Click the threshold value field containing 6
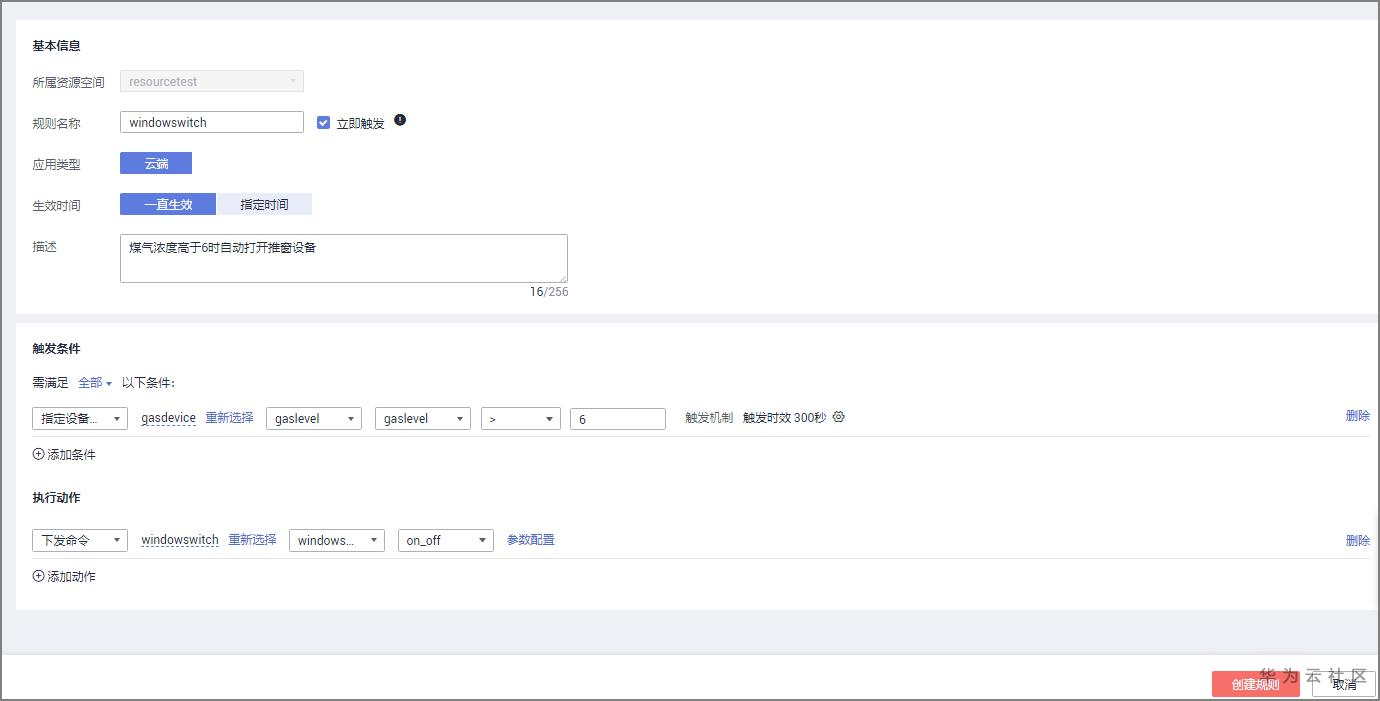This screenshot has width=1380, height=701. 618,419
